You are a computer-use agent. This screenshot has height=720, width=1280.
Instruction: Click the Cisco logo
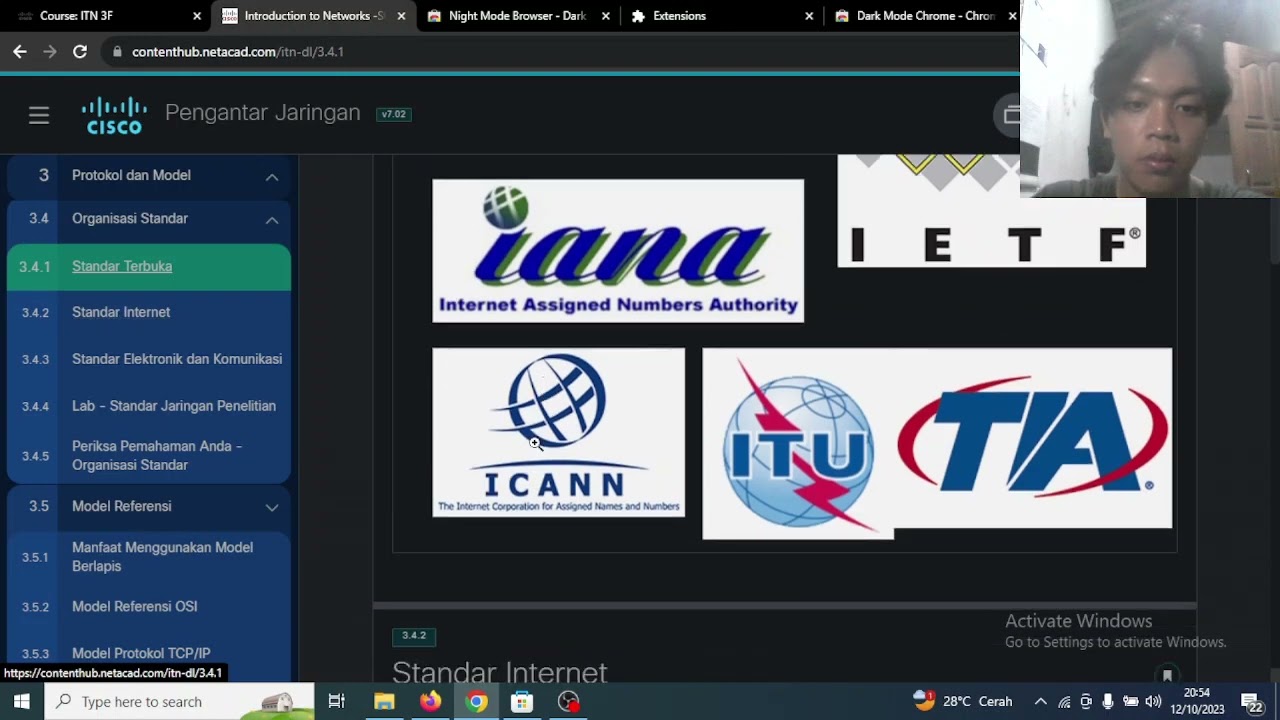(115, 115)
